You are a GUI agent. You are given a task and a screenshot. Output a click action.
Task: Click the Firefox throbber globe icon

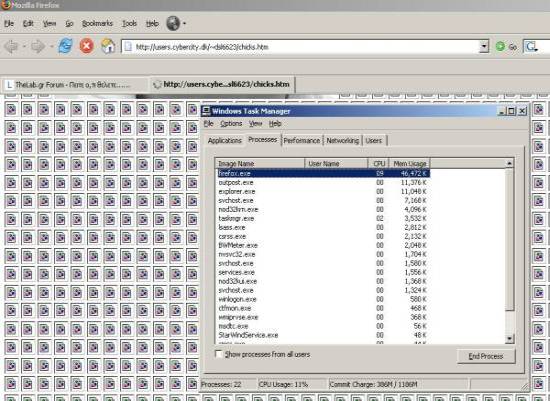[173, 23]
